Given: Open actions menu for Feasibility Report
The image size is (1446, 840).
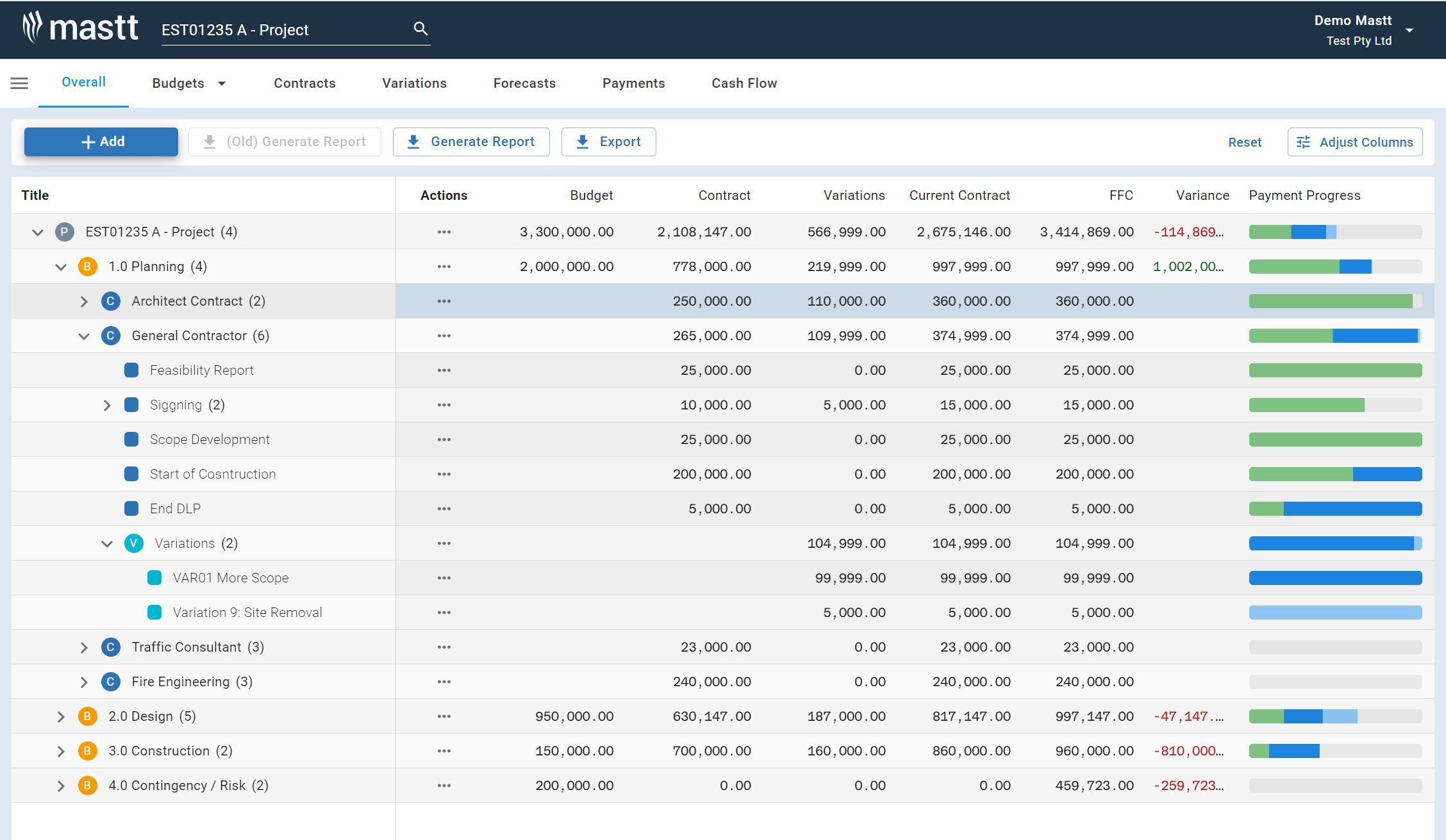Looking at the screenshot, I should click(444, 370).
